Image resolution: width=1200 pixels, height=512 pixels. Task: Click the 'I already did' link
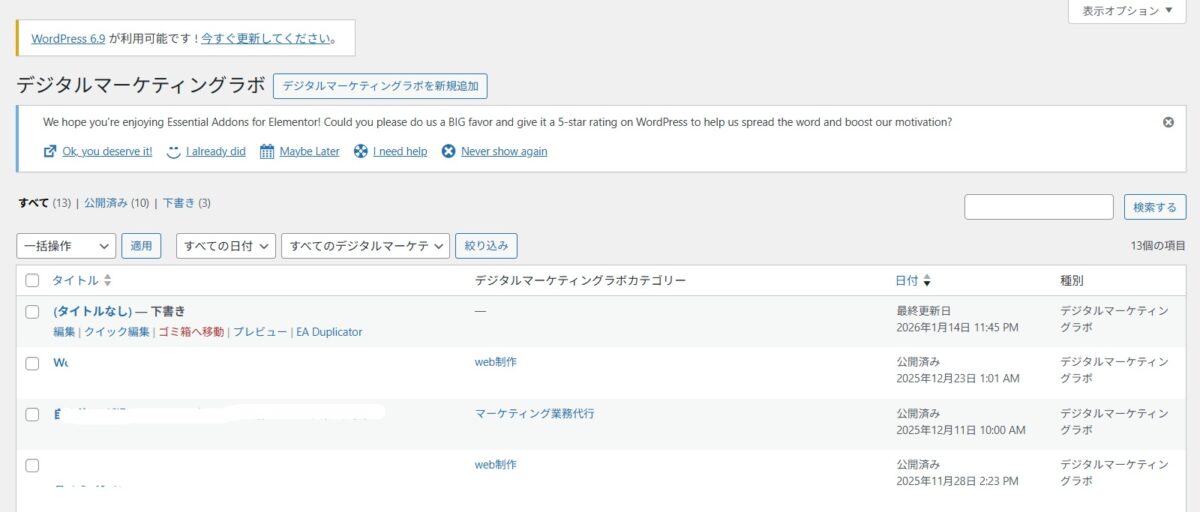pyautogui.click(x=215, y=152)
